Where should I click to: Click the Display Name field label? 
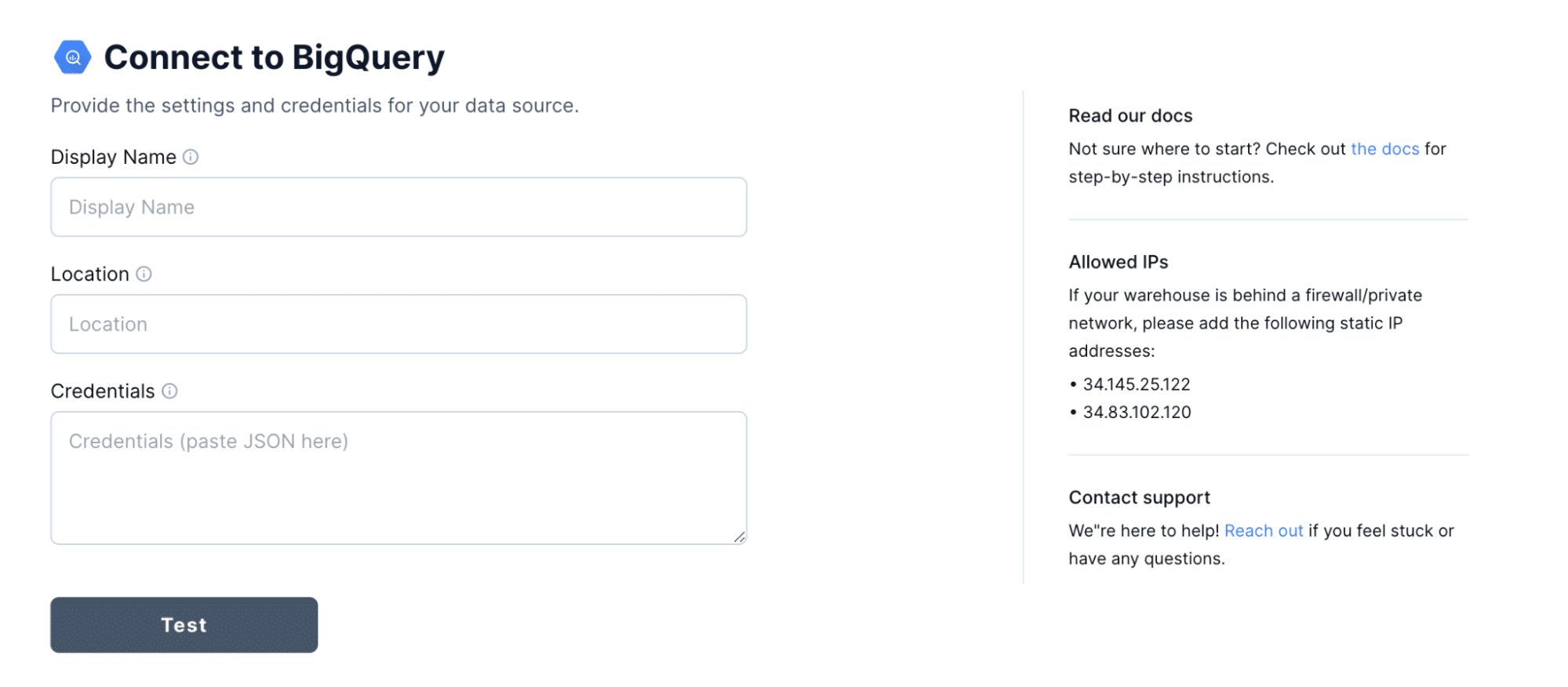114,157
